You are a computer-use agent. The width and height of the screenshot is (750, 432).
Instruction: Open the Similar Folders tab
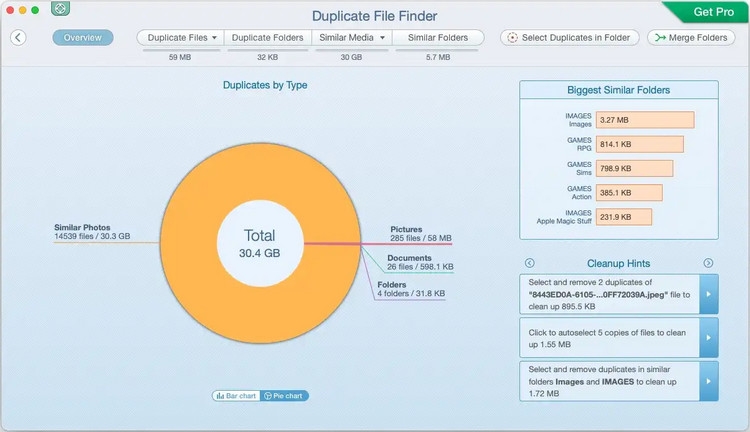point(438,37)
